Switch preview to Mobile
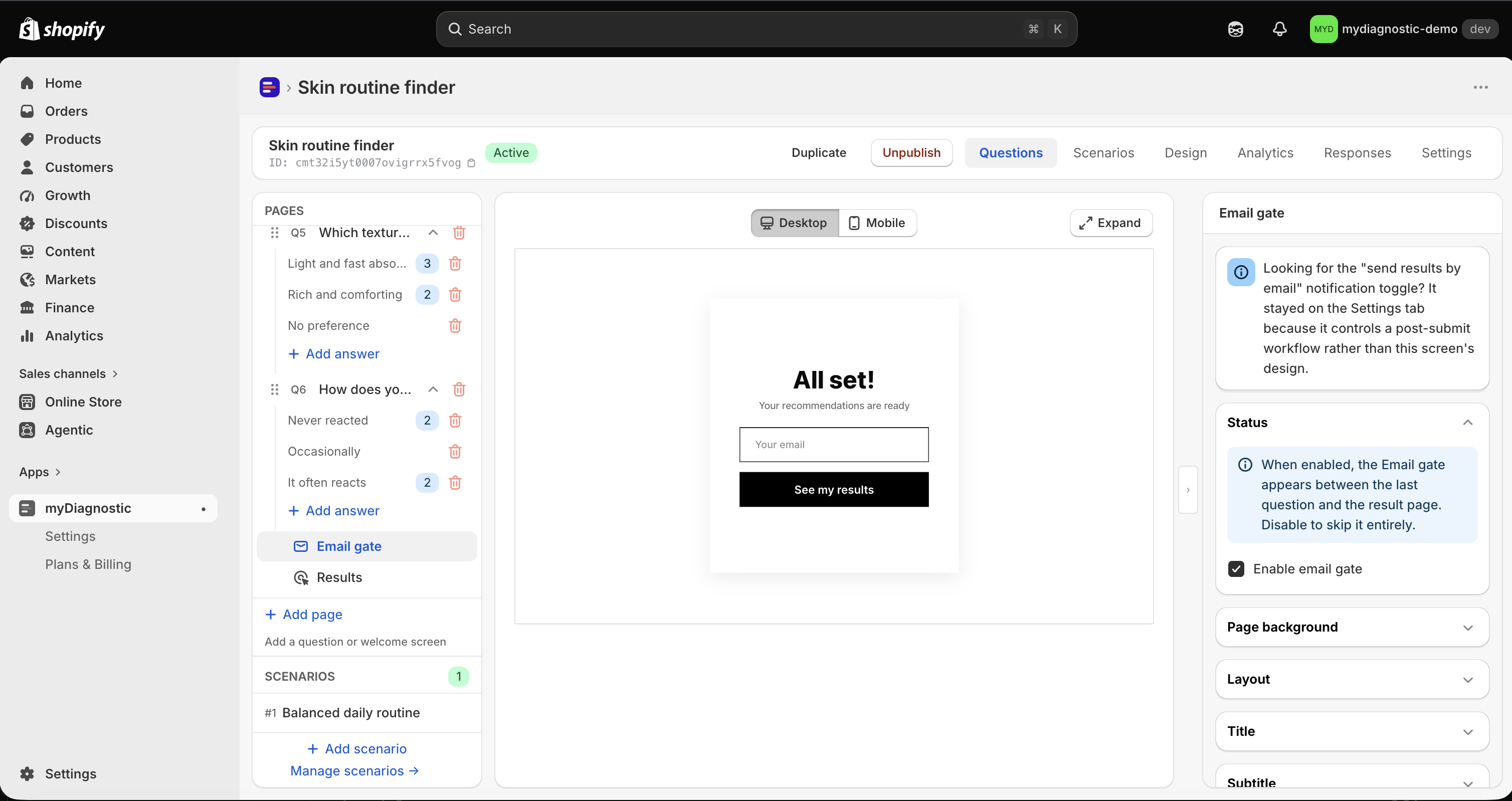 tap(877, 223)
